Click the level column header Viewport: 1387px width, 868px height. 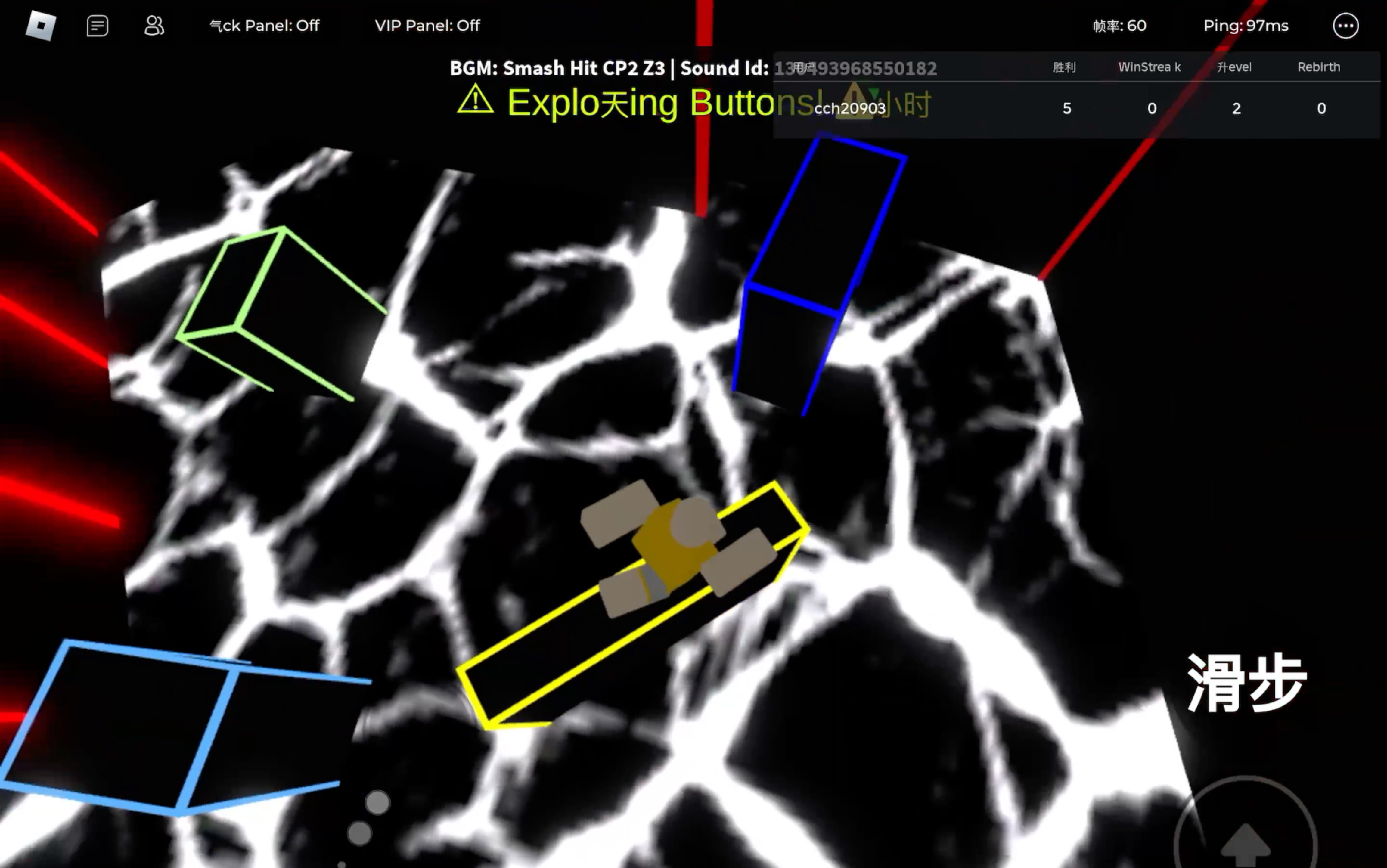click(x=1234, y=67)
